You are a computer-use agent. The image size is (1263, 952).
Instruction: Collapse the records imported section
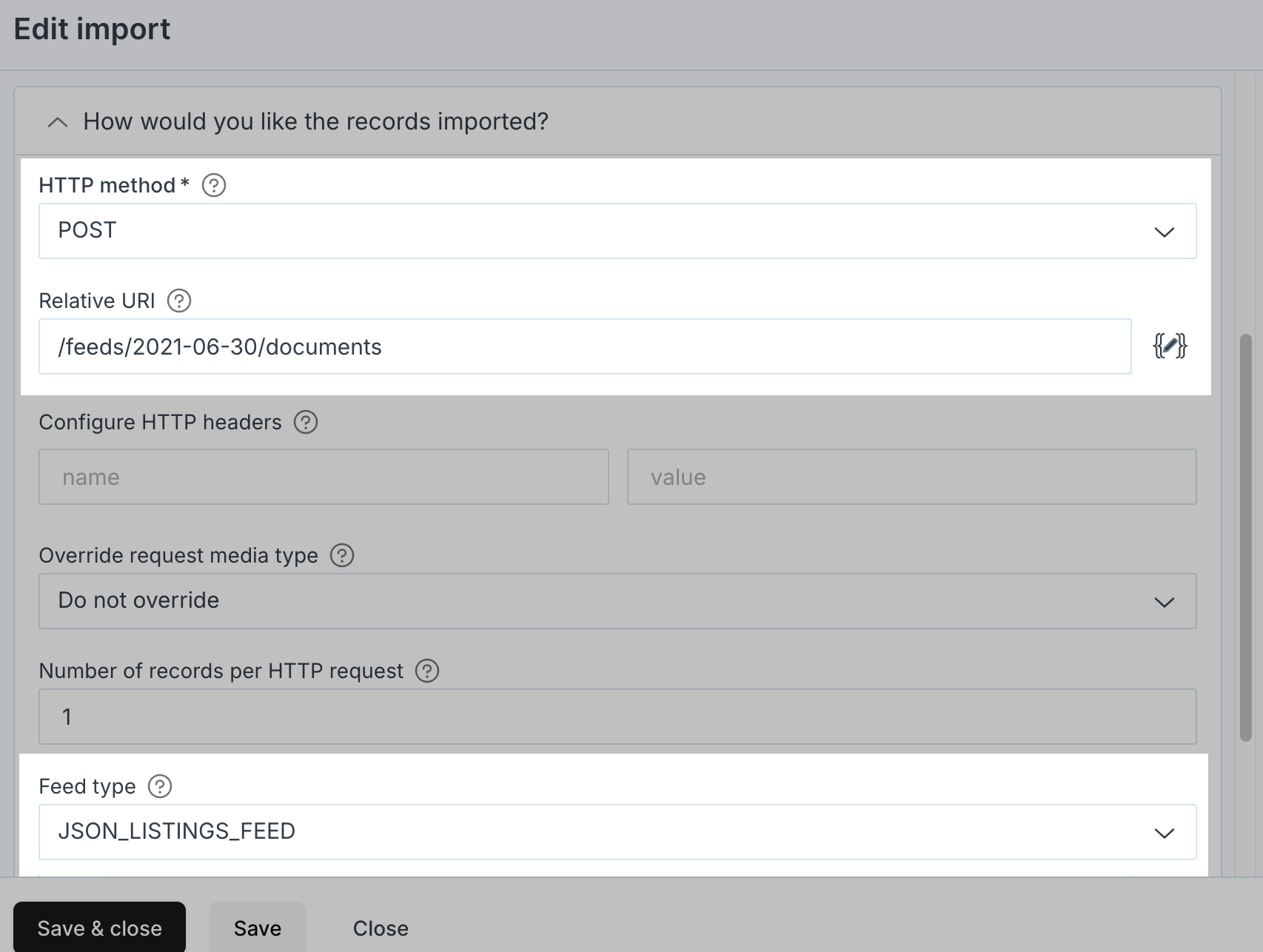click(58, 122)
